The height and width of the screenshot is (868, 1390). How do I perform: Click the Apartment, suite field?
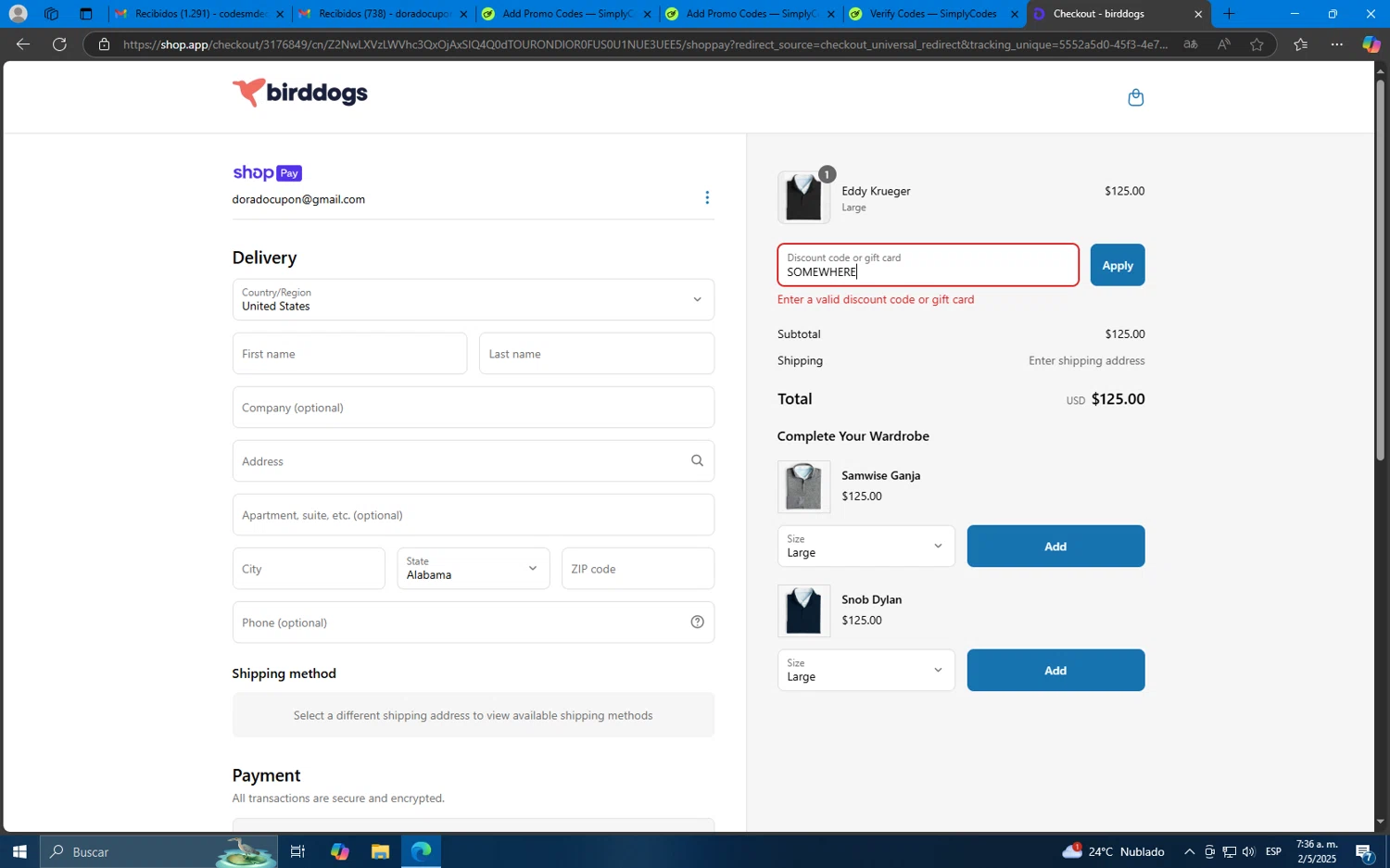(x=473, y=514)
